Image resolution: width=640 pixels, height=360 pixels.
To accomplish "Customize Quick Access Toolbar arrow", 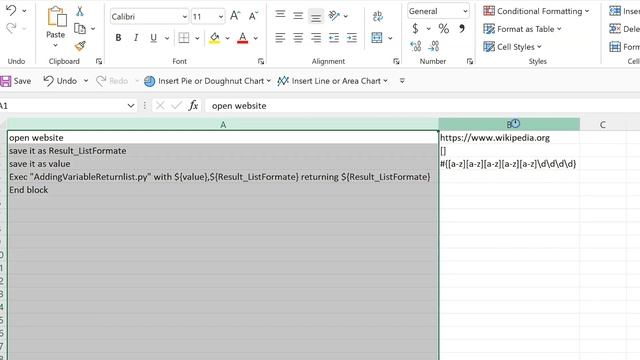I will (402, 81).
